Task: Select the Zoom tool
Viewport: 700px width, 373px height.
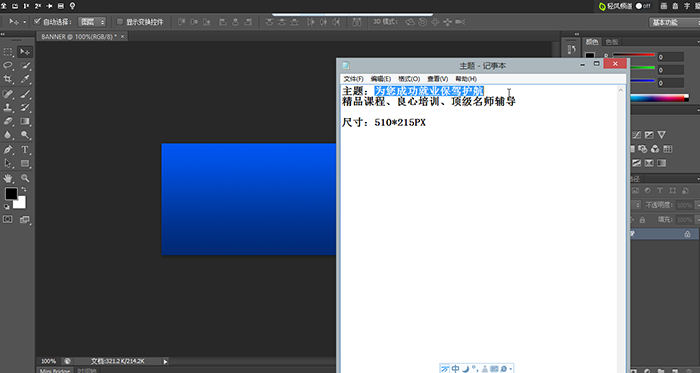Action: (x=25, y=178)
